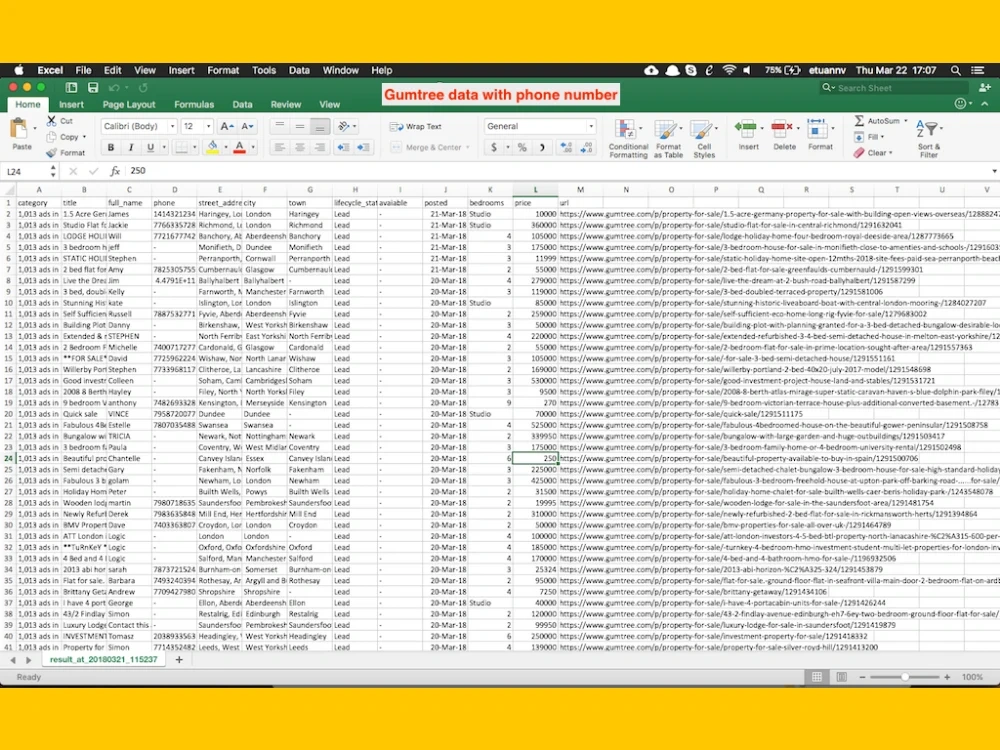This screenshot has width=1000, height=750.
Task: Click the Format painter brush icon
Action: point(52,152)
